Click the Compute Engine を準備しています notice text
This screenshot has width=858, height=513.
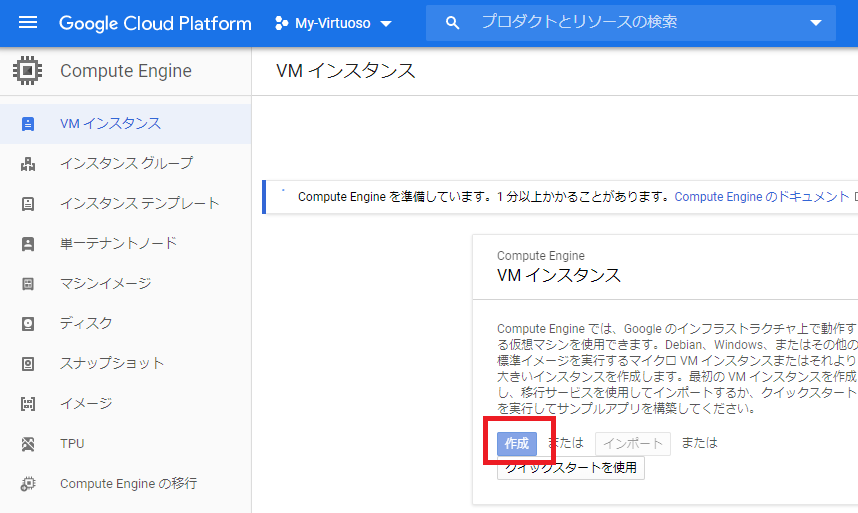tap(485, 197)
